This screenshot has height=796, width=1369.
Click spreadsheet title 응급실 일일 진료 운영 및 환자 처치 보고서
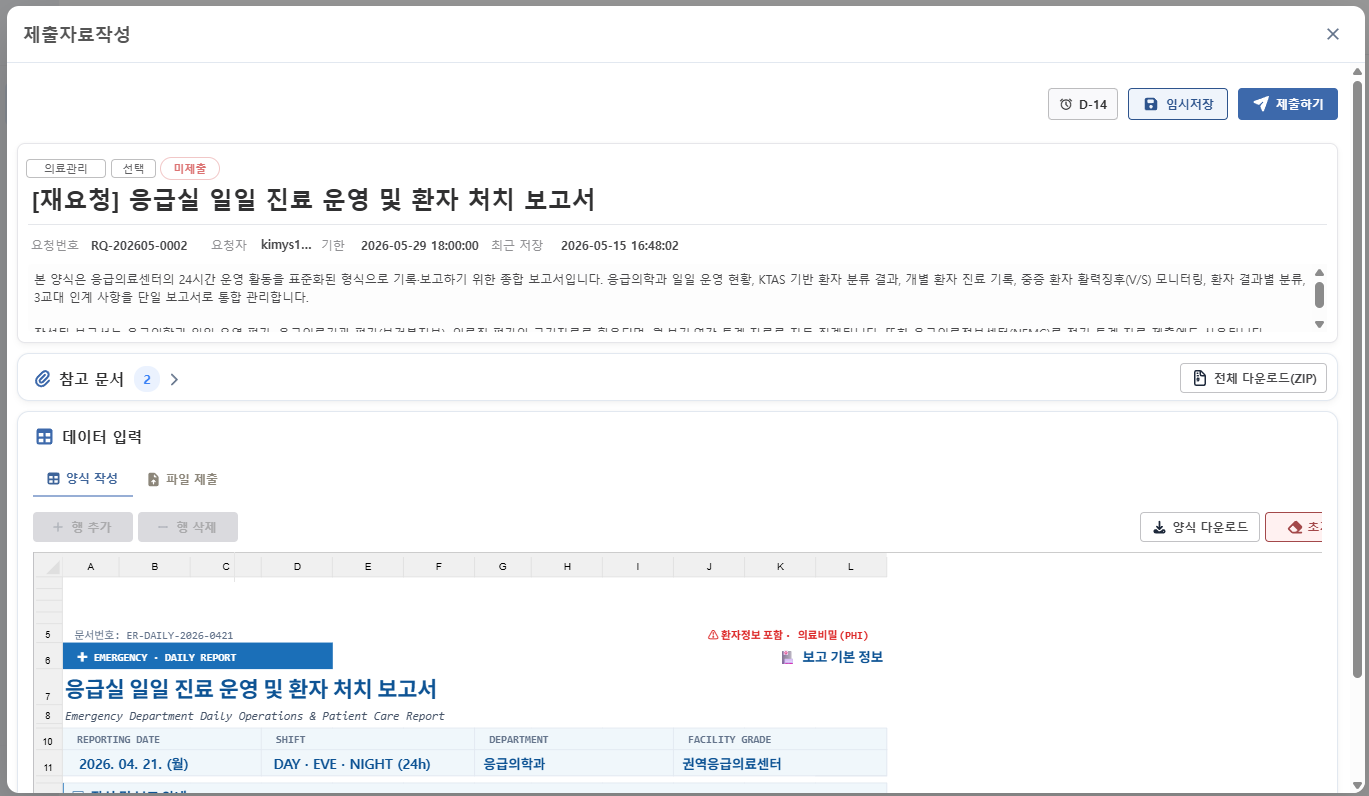point(251,689)
